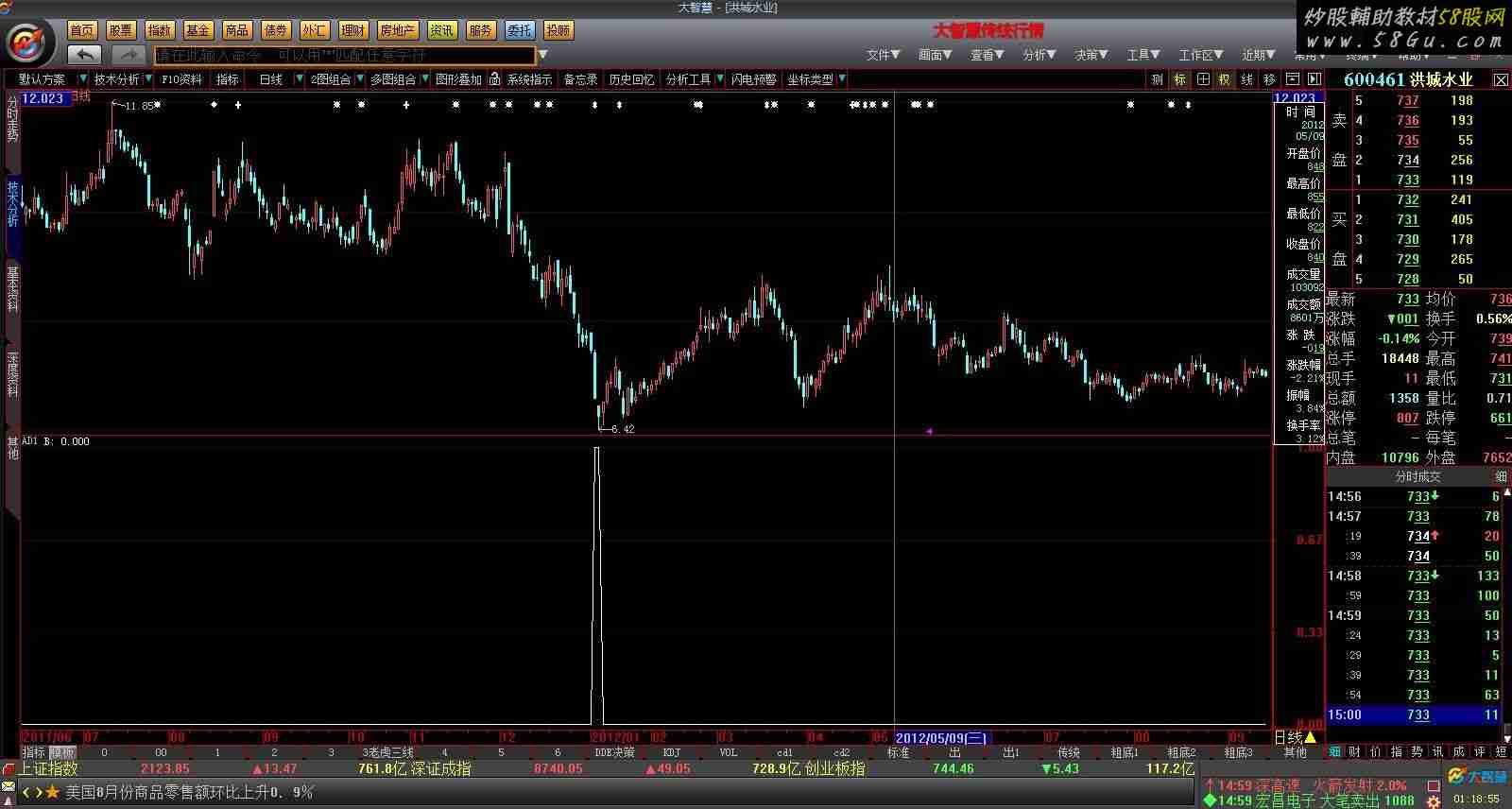
Task: Click the round Dazhihui logo button
Action: click(30, 43)
